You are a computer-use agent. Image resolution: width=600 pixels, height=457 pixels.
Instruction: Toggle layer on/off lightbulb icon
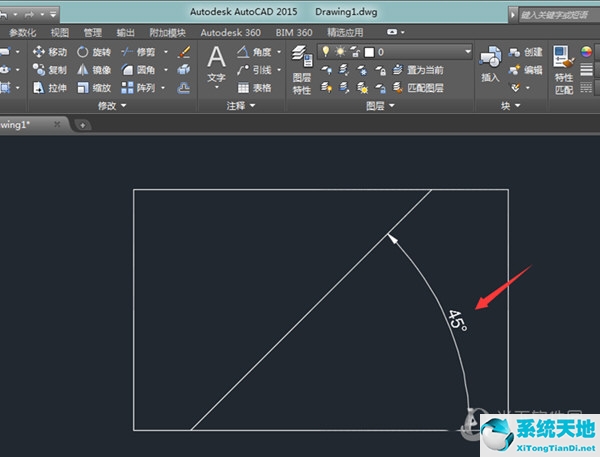[325, 51]
